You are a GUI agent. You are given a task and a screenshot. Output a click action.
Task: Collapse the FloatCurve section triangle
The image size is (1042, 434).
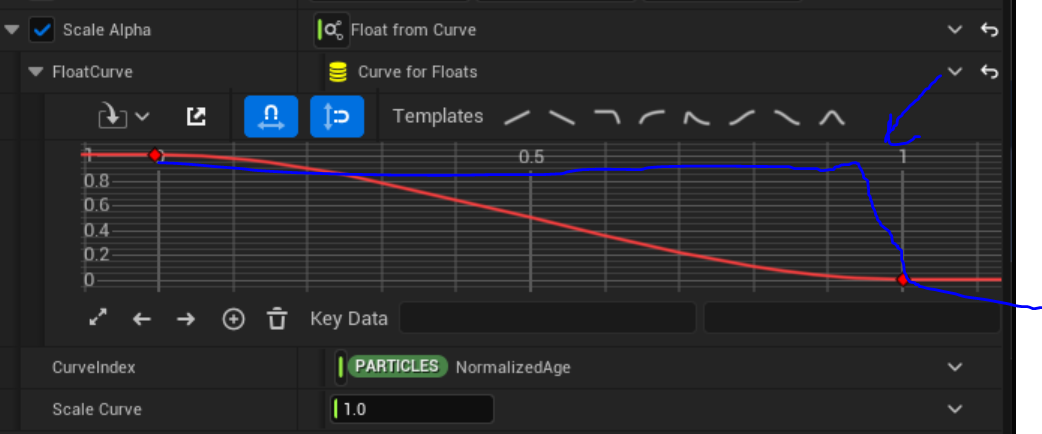(37, 71)
